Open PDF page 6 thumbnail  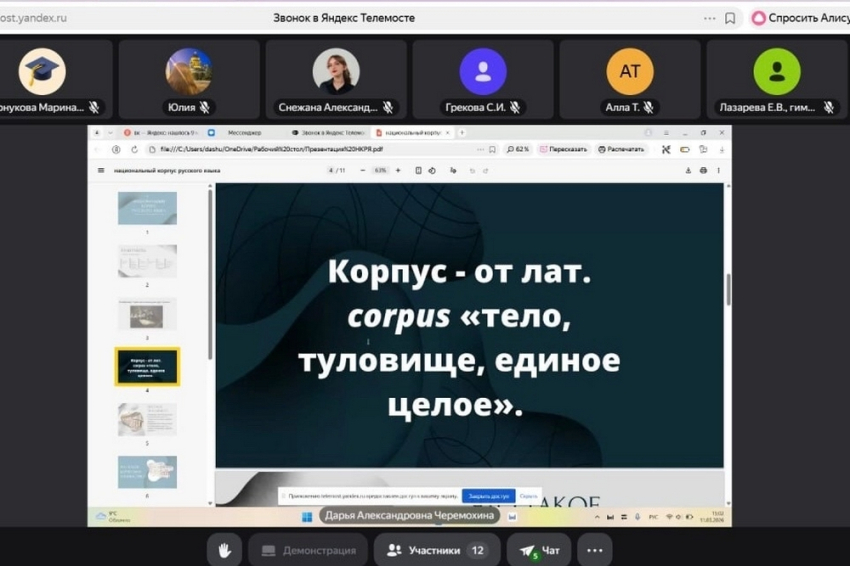click(147, 472)
